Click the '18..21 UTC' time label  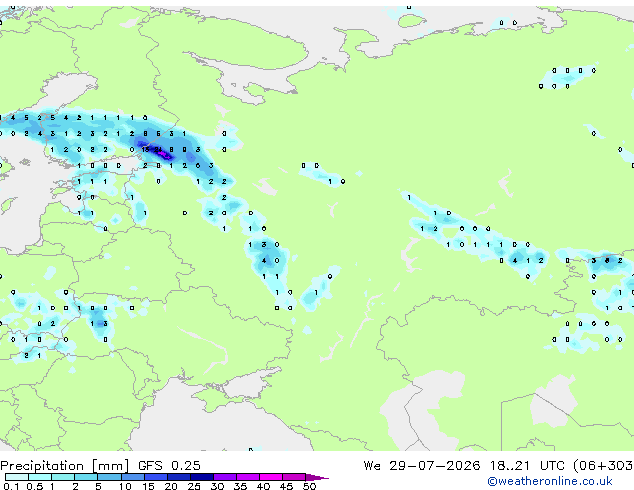click(x=526, y=466)
